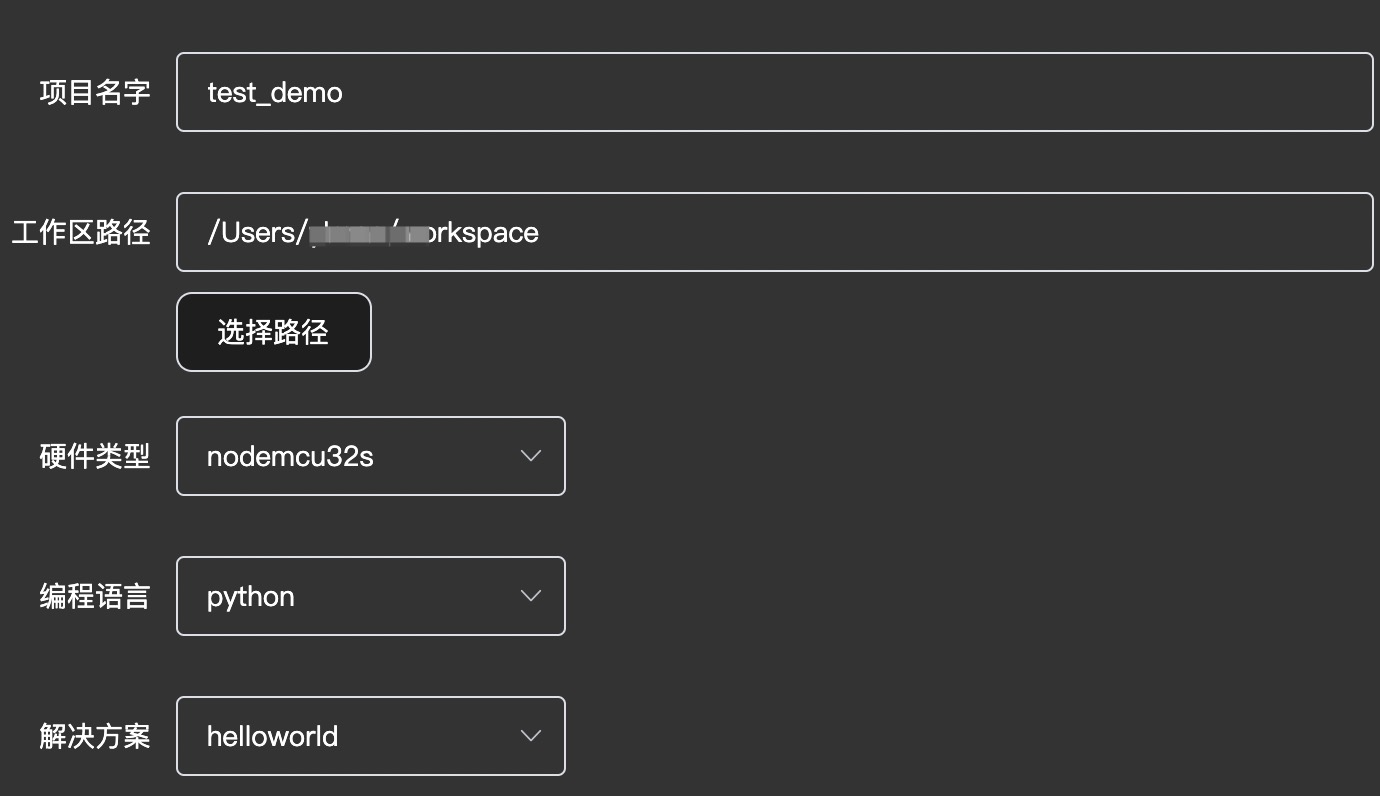The width and height of the screenshot is (1380, 796).
Task: Expand the hardware type dropdown showing nodemcu32s
Action: click(370, 456)
